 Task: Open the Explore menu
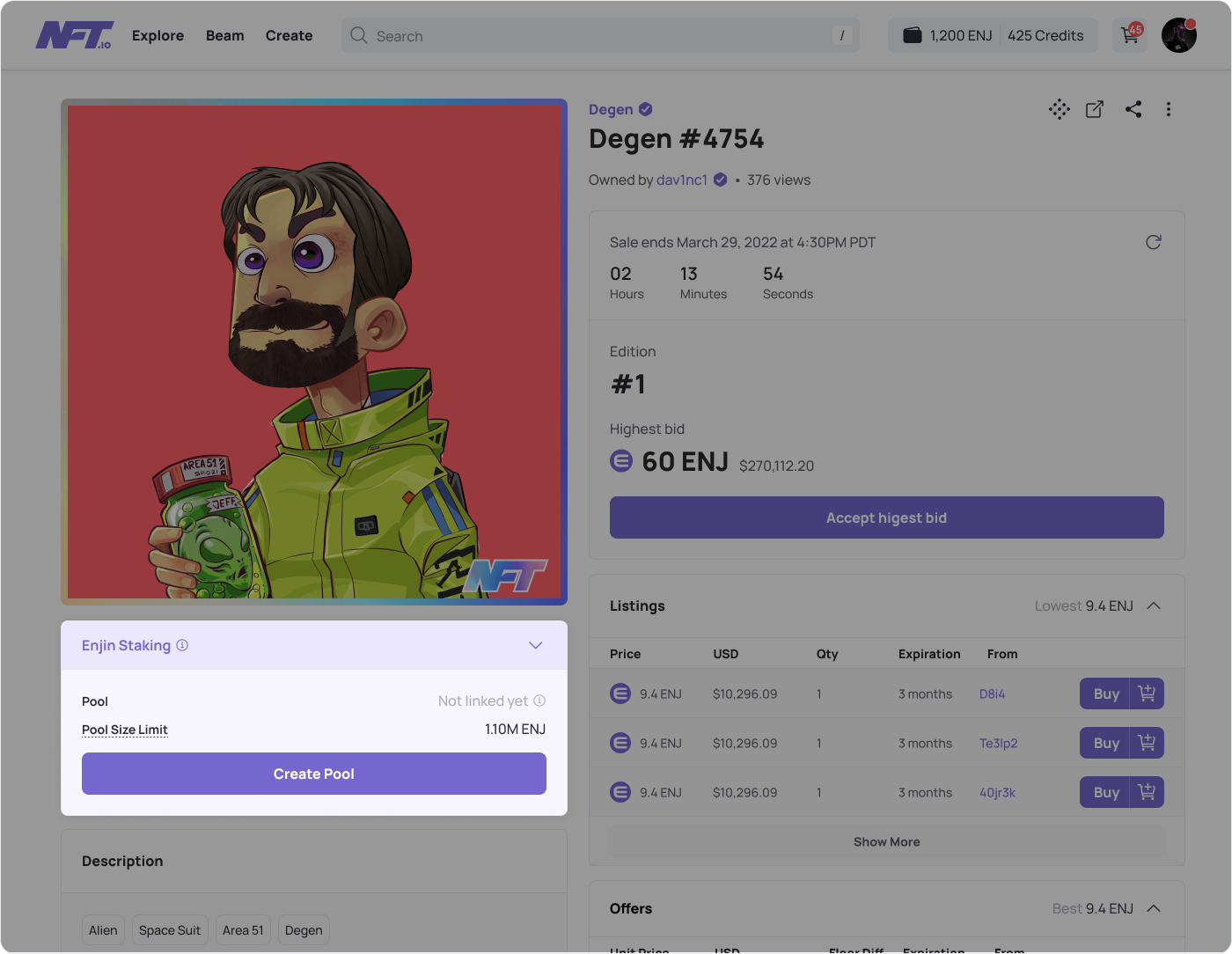158,35
